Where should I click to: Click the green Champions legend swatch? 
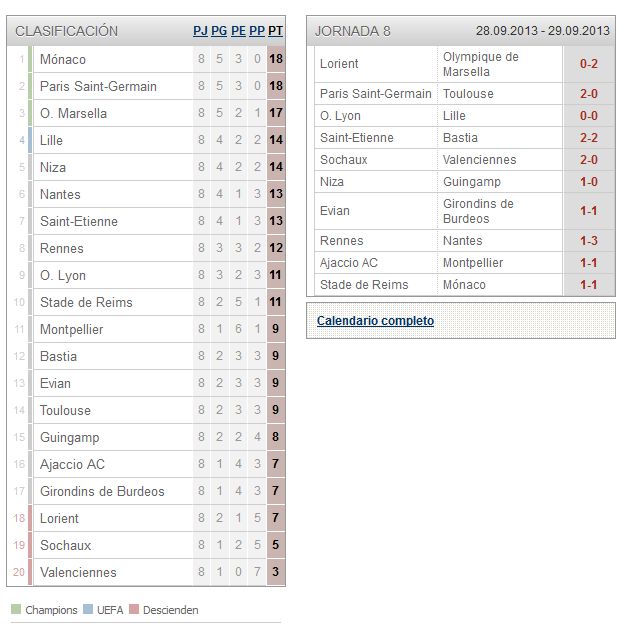point(16,609)
